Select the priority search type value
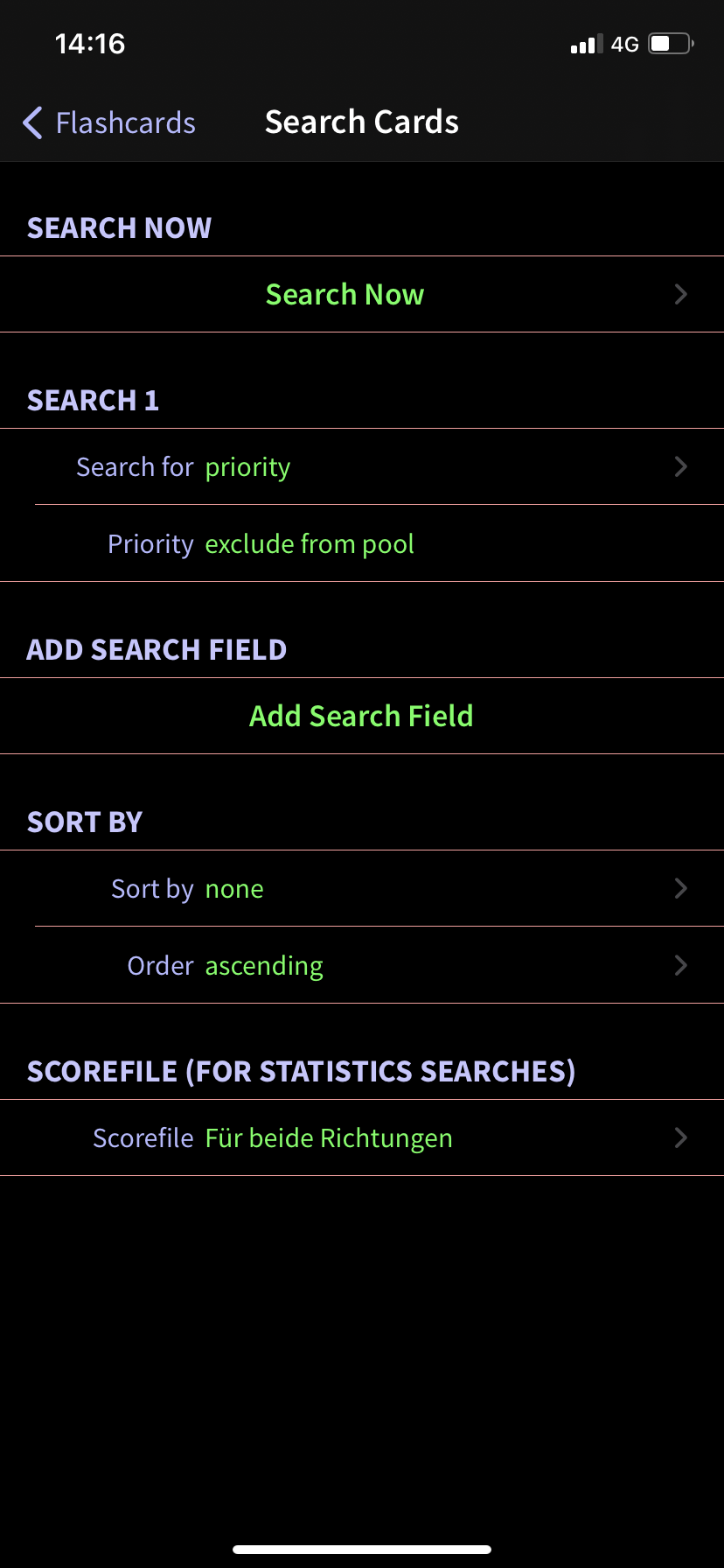The width and height of the screenshot is (724, 1568). (x=247, y=468)
